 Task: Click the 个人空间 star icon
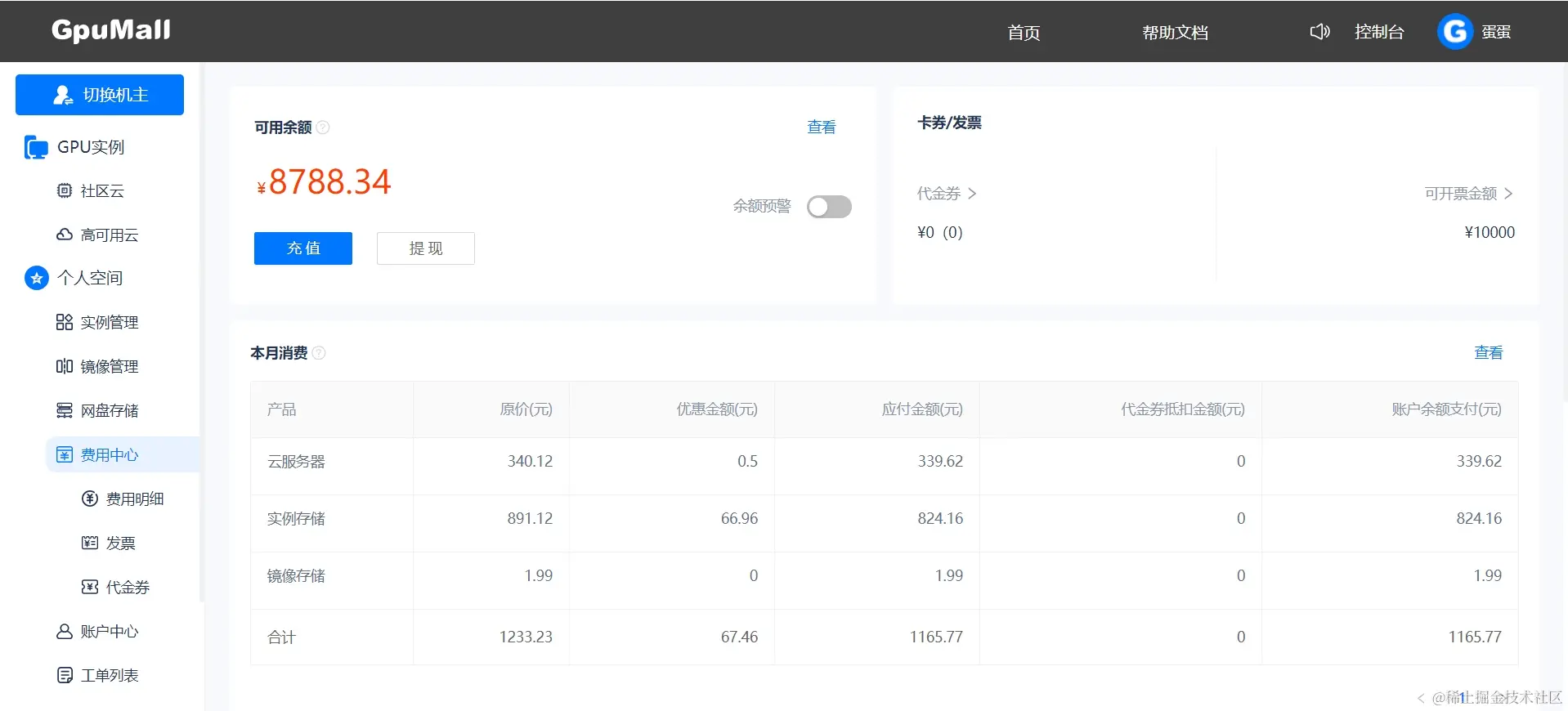pyautogui.click(x=37, y=278)
